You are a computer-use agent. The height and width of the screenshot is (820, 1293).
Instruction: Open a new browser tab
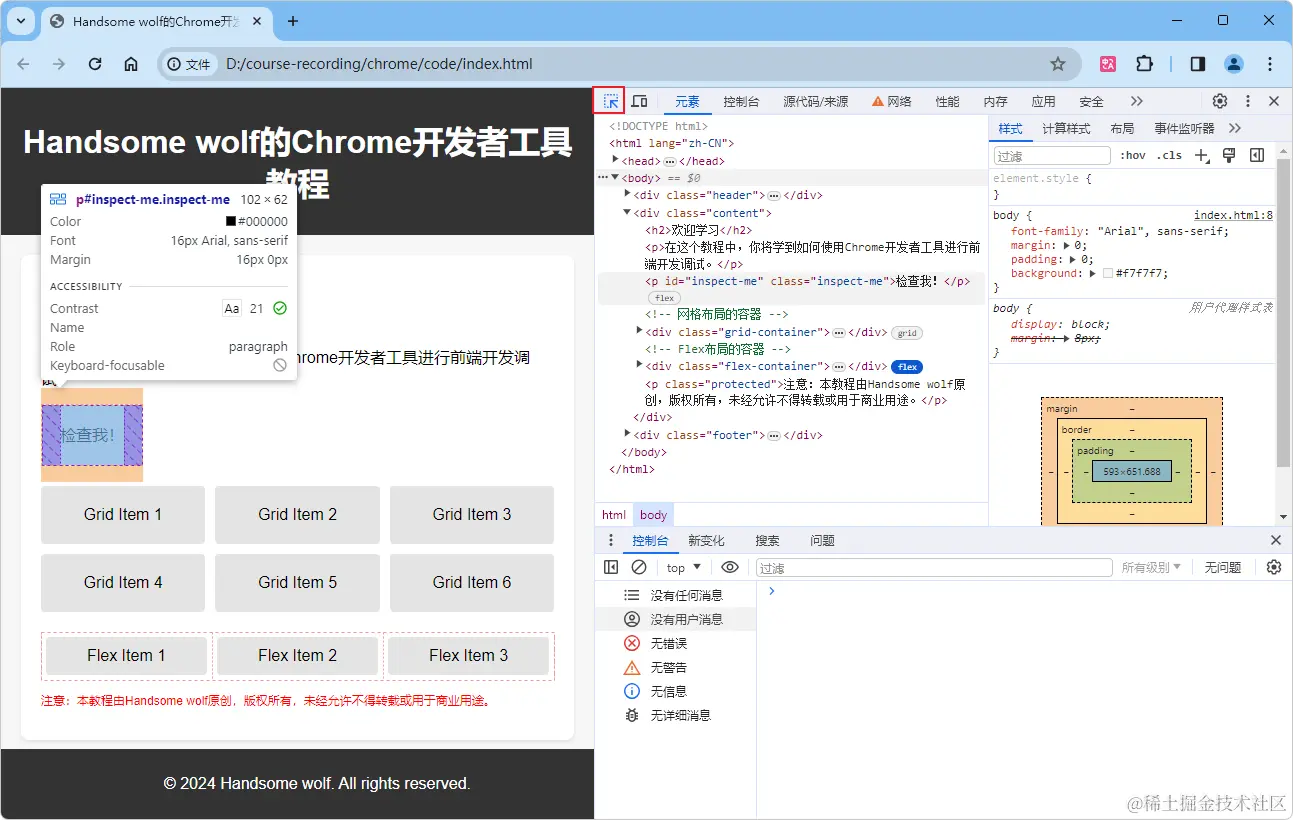(293, 21)
